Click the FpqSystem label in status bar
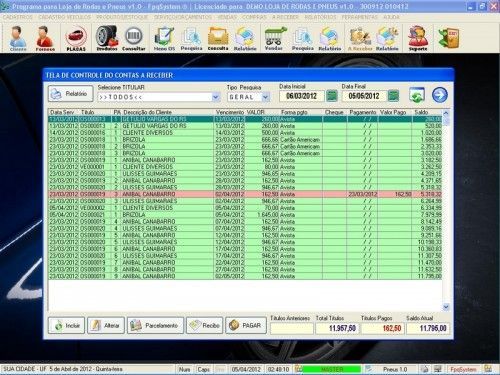 pyautogui.click(x=463, y=369)
